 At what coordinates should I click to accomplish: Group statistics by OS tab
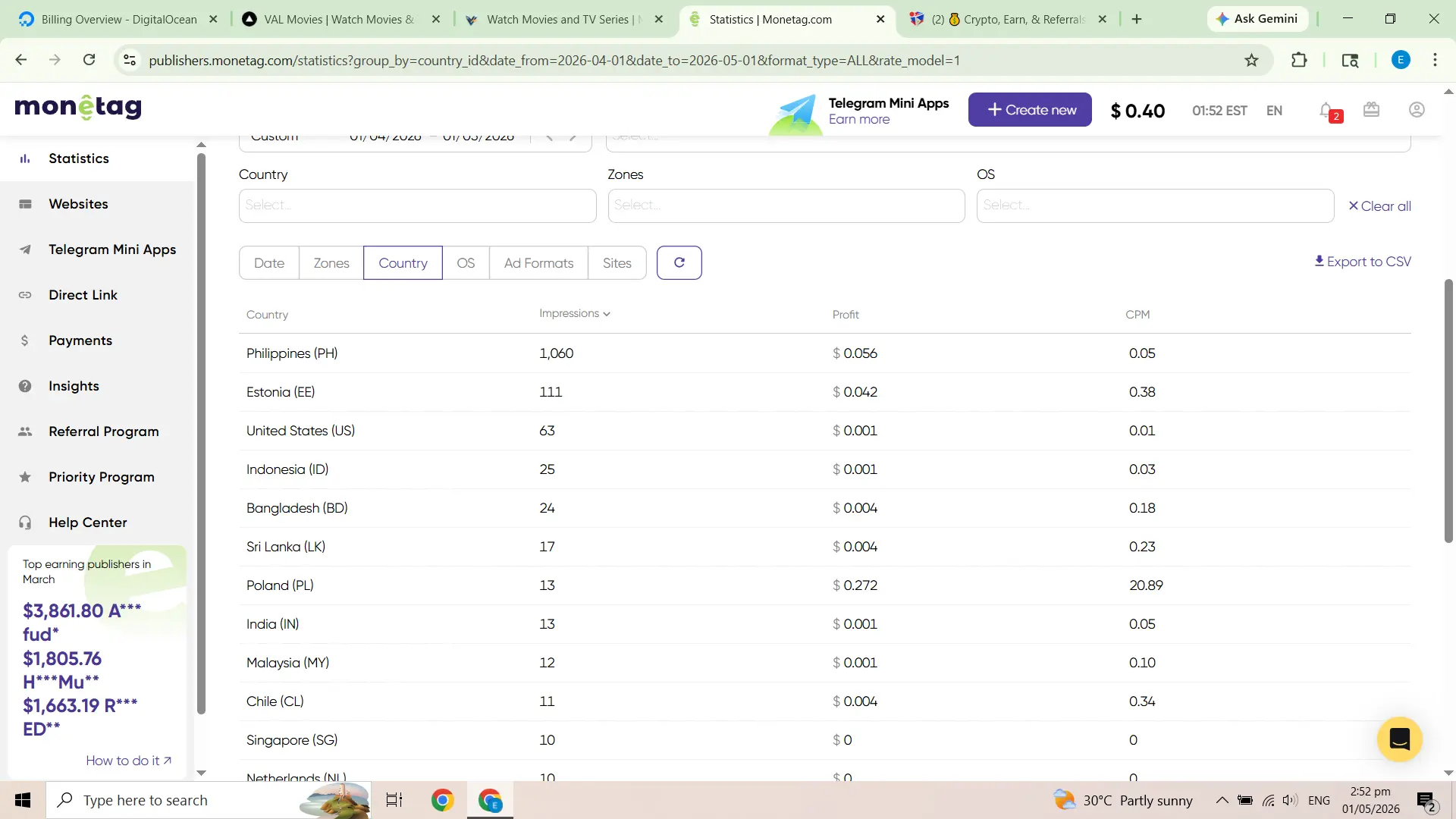pyautogui.click(x=466, y=262)
